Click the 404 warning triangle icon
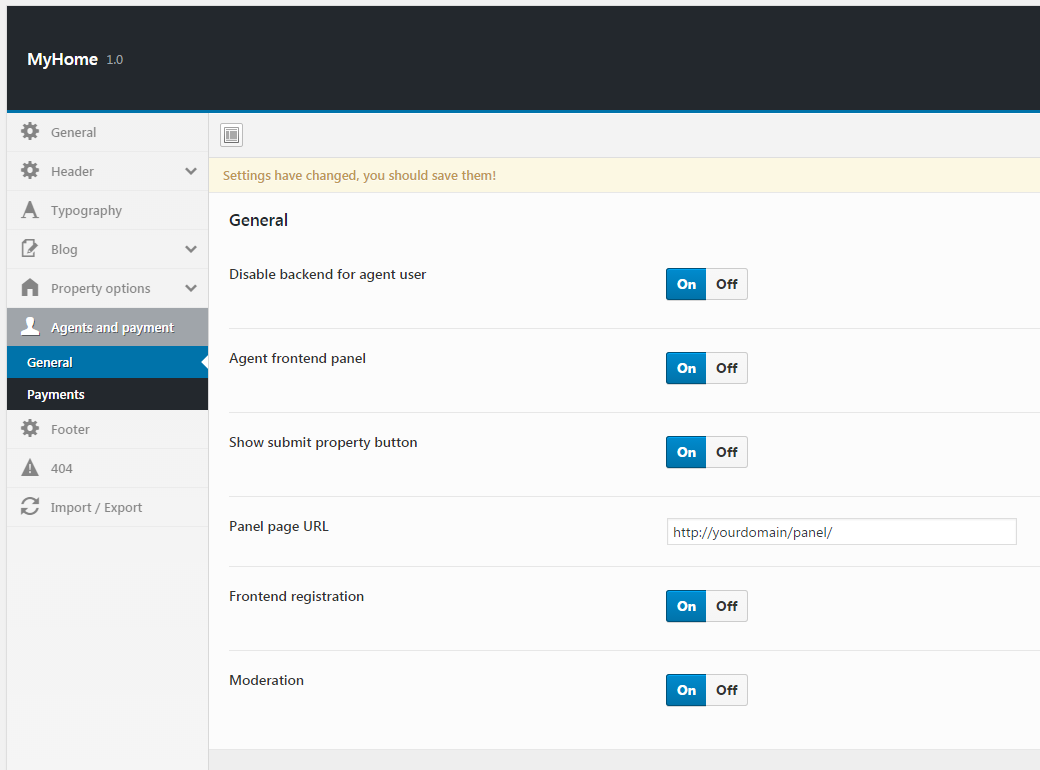The height and width of the screenshot is (770, 1040). (x=30, y=468)
